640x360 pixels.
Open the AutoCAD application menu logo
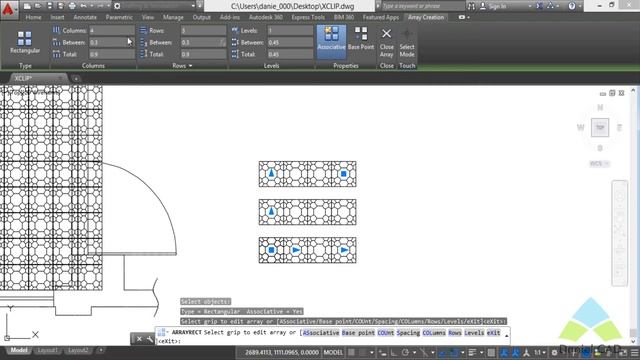point(8,9)
